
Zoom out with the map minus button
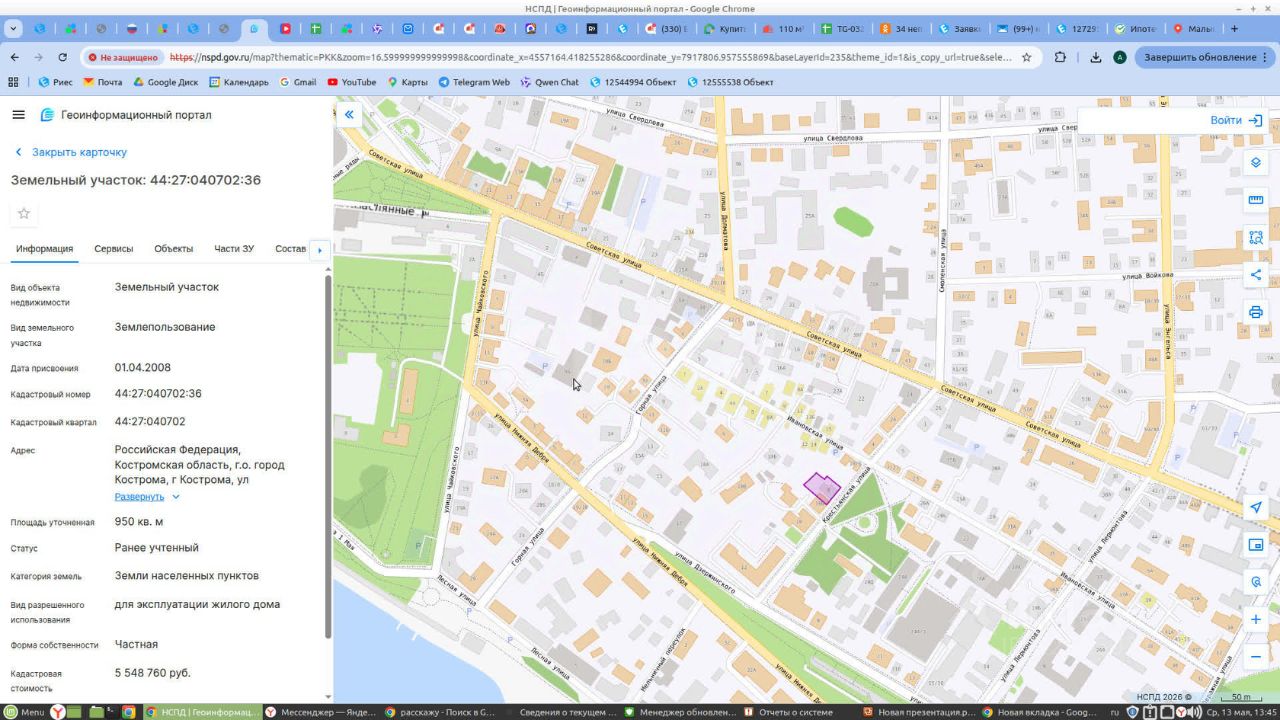coord(1256,657)
